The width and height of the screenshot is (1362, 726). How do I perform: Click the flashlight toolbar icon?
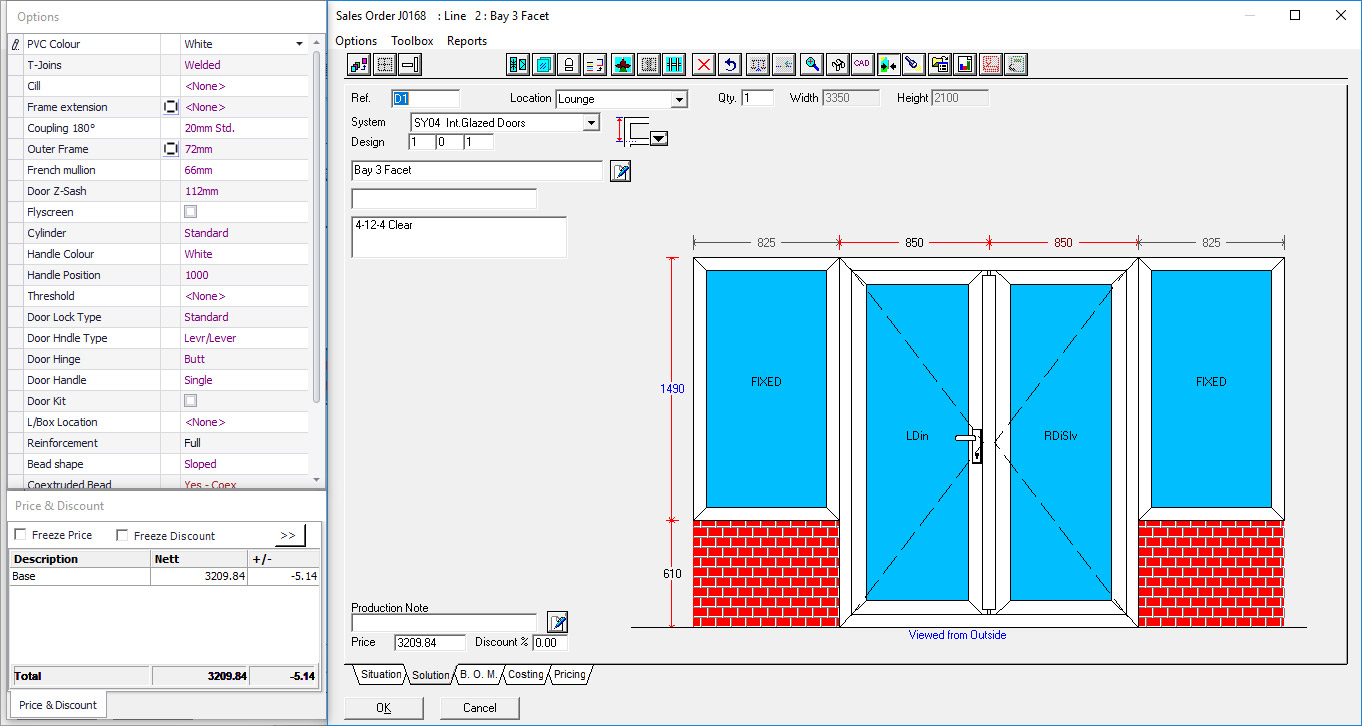(912, 65)
